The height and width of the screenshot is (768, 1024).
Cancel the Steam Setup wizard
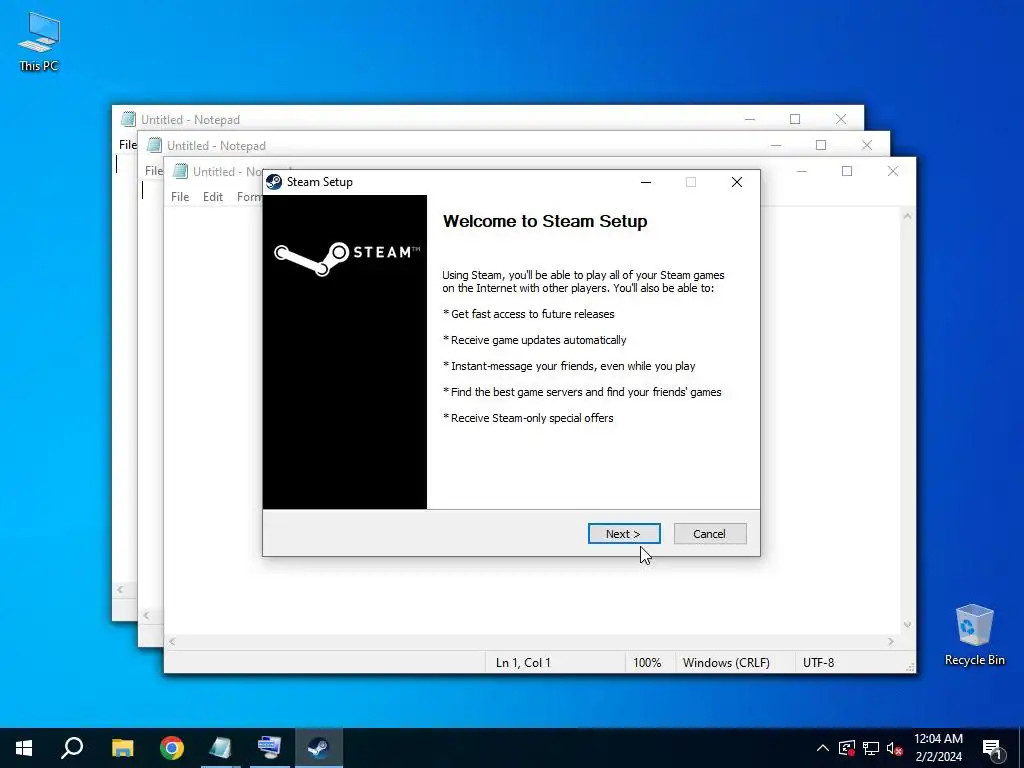[709, 534]
